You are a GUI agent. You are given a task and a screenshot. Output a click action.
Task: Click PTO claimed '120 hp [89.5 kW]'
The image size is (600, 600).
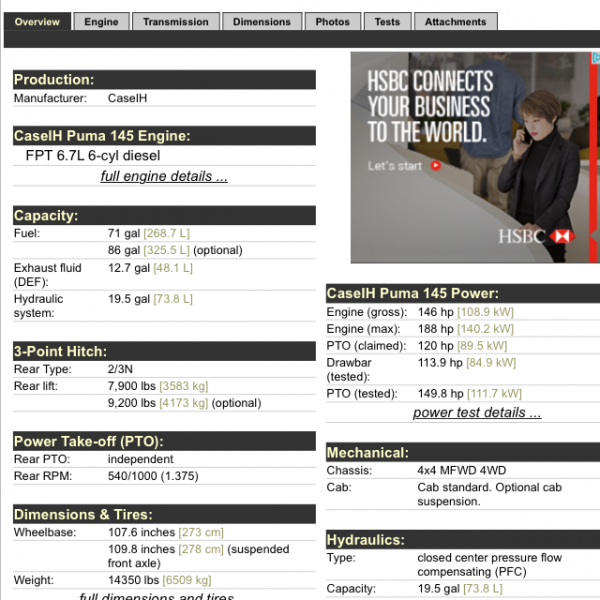point(462,346)
